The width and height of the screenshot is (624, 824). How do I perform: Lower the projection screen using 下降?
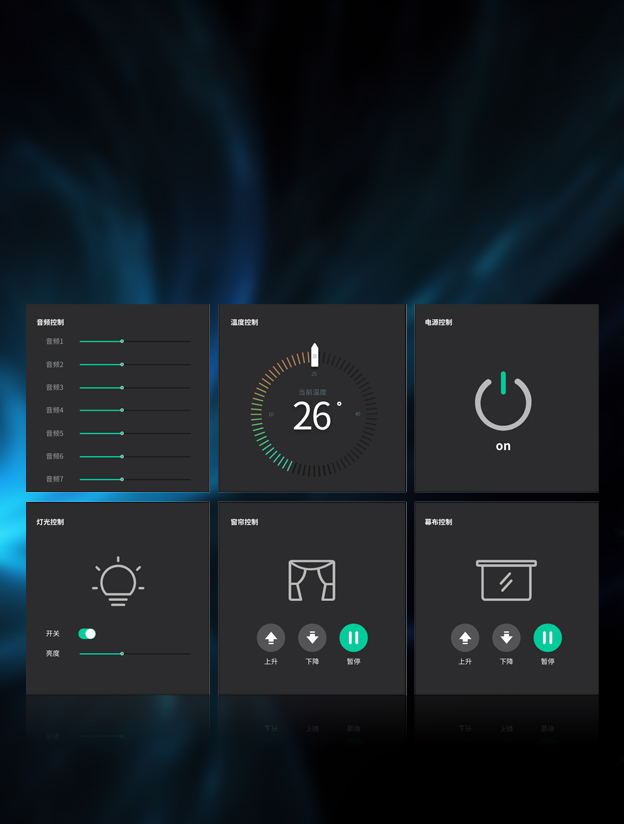(x=506, y=638)
